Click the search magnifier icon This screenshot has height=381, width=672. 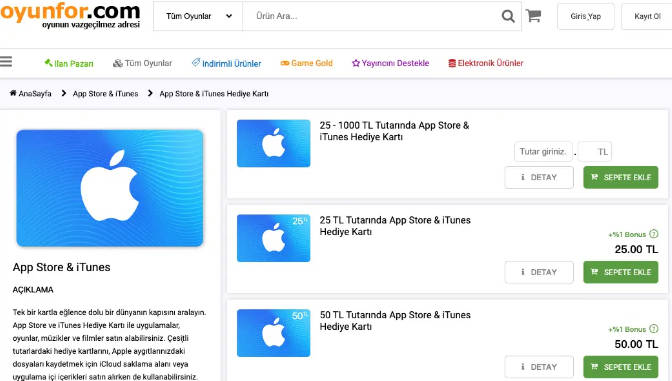click(508, 17)
